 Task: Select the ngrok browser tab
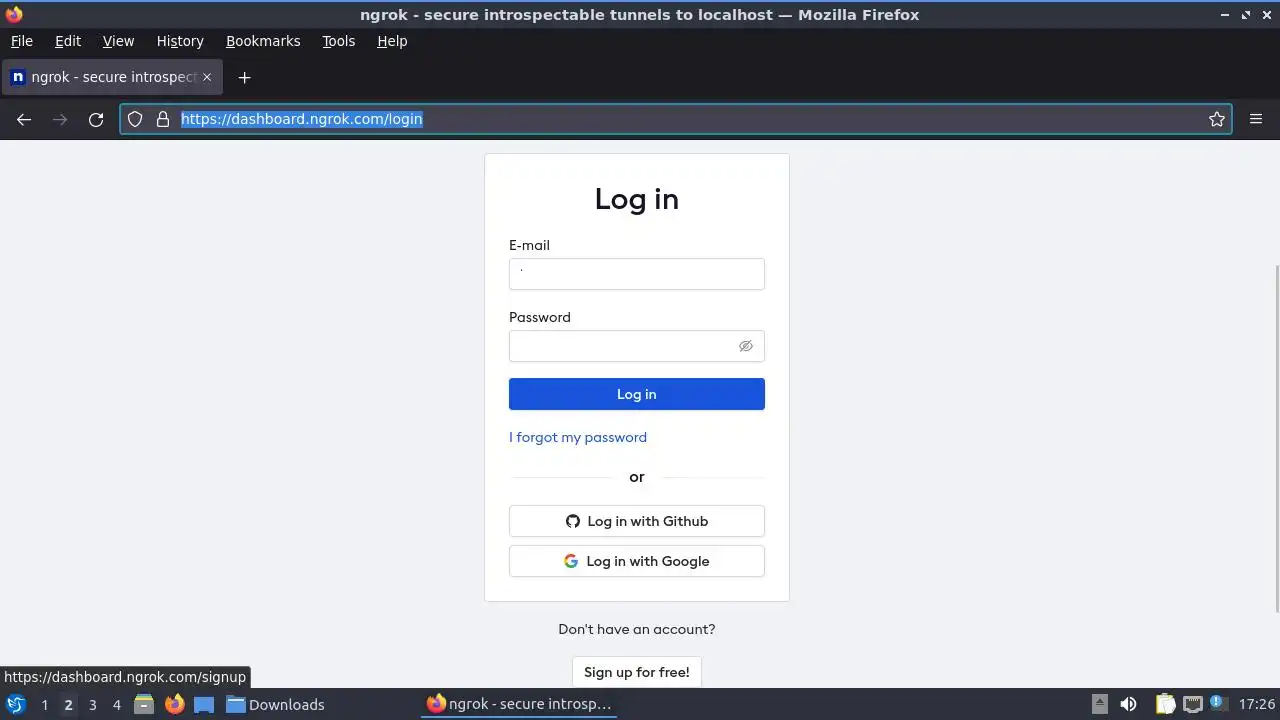(112, 77)
